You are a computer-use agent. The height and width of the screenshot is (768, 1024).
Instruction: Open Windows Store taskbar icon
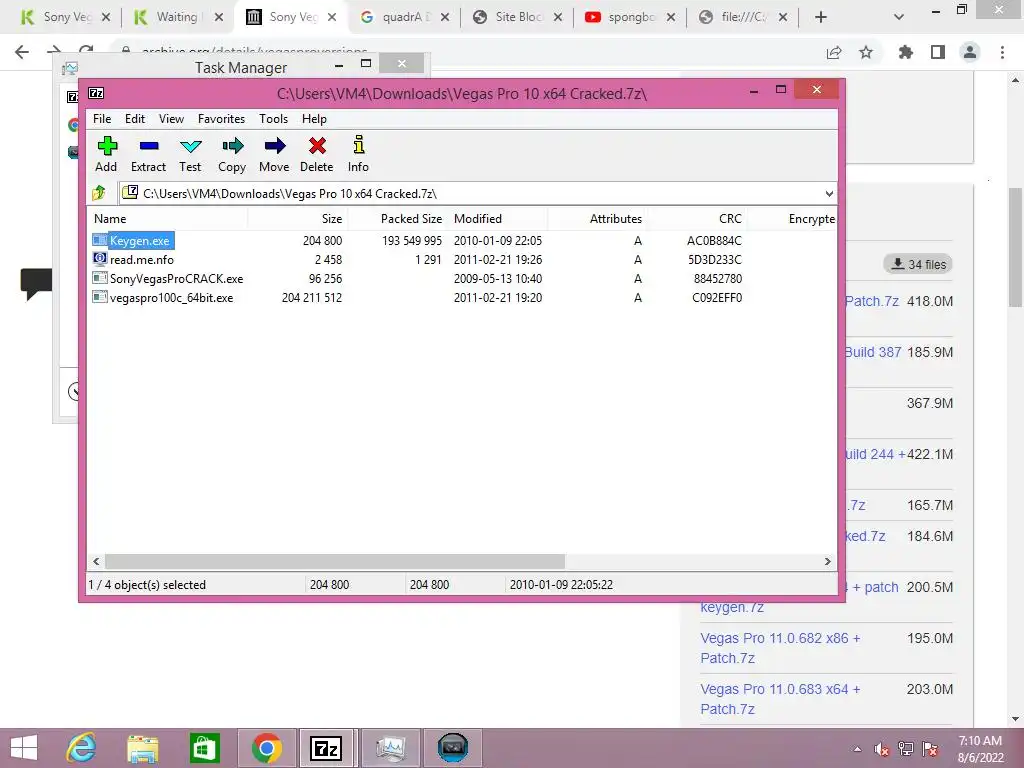click(204, 748)
